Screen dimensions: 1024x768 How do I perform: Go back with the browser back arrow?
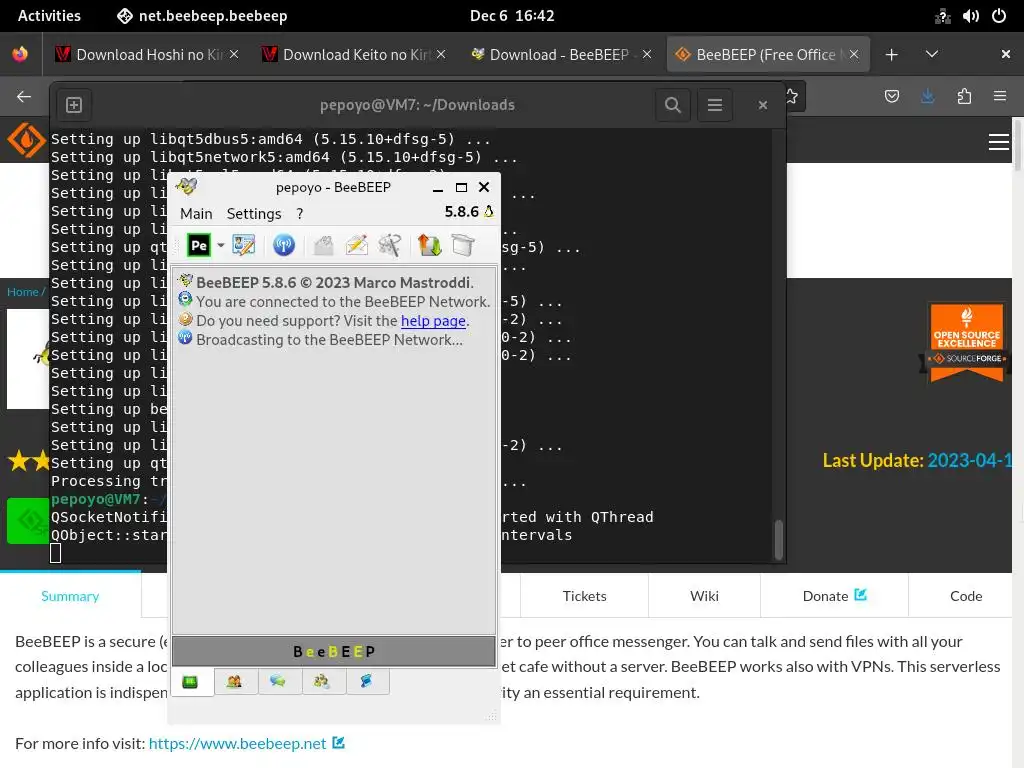pyautogui.click(x=24, y=97)
